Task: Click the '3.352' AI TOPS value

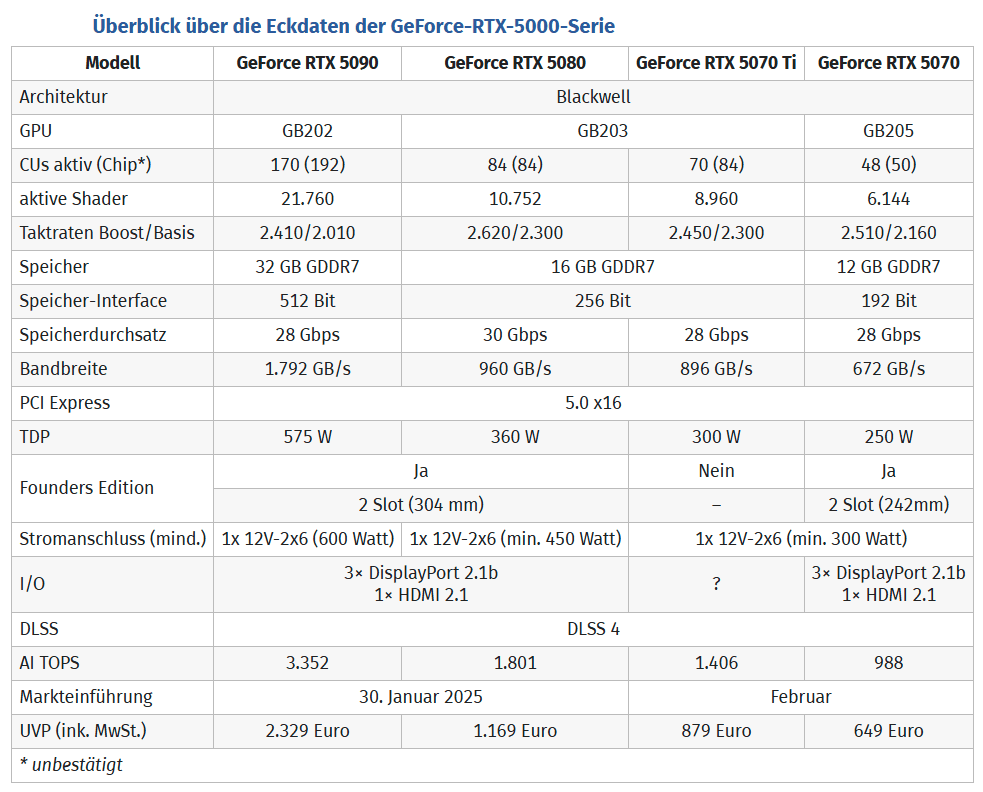Action: point(307,663)
